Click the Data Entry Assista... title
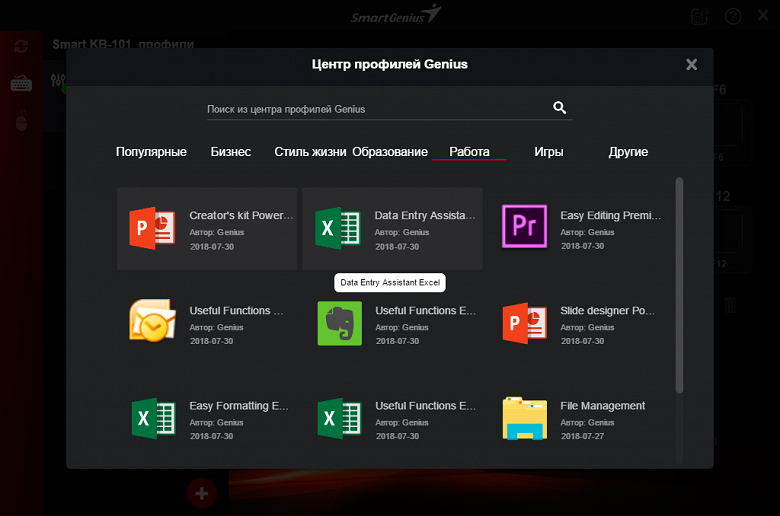The width and height of the screenshot is (780, 516). click(425, 215)
